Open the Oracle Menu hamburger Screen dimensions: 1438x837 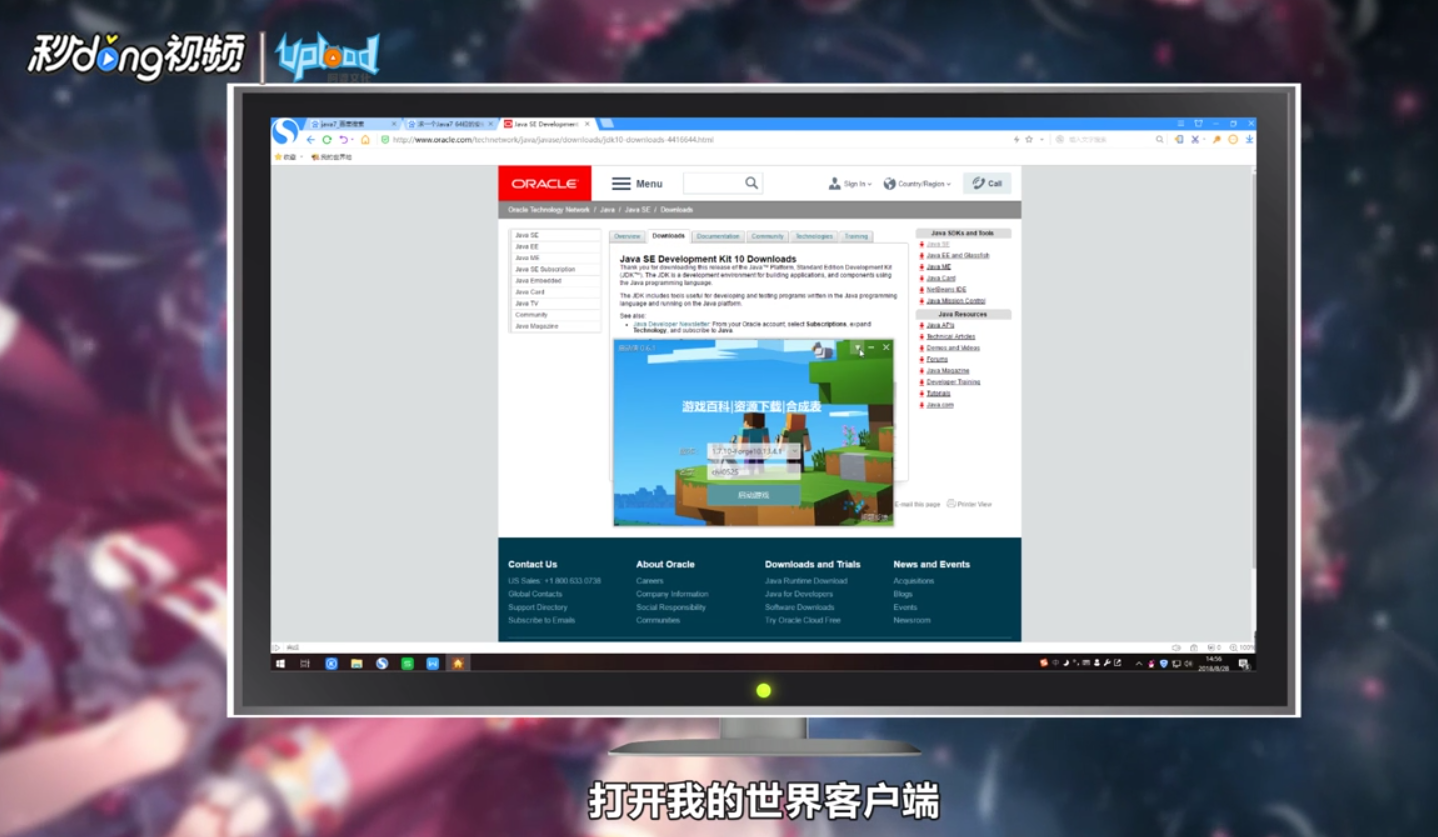[x=637, y=184]
